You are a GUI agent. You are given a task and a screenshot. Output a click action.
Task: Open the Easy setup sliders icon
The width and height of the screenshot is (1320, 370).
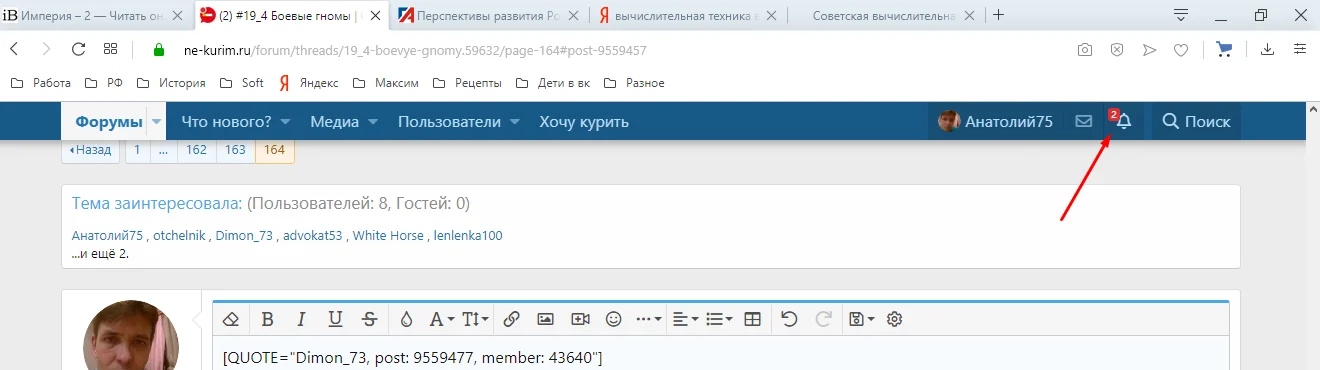pos(1300,49)
